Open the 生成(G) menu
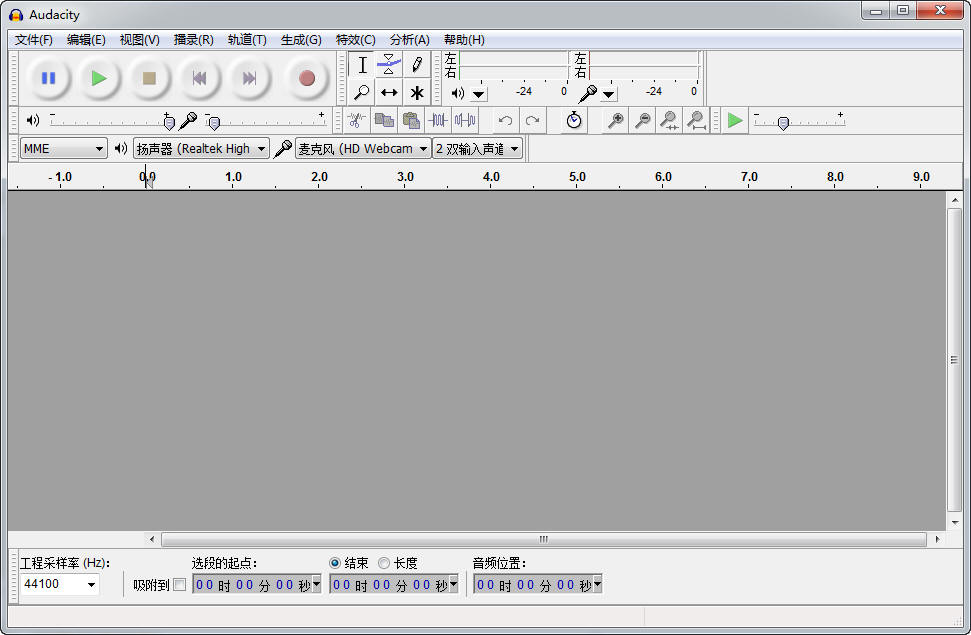 301,40
